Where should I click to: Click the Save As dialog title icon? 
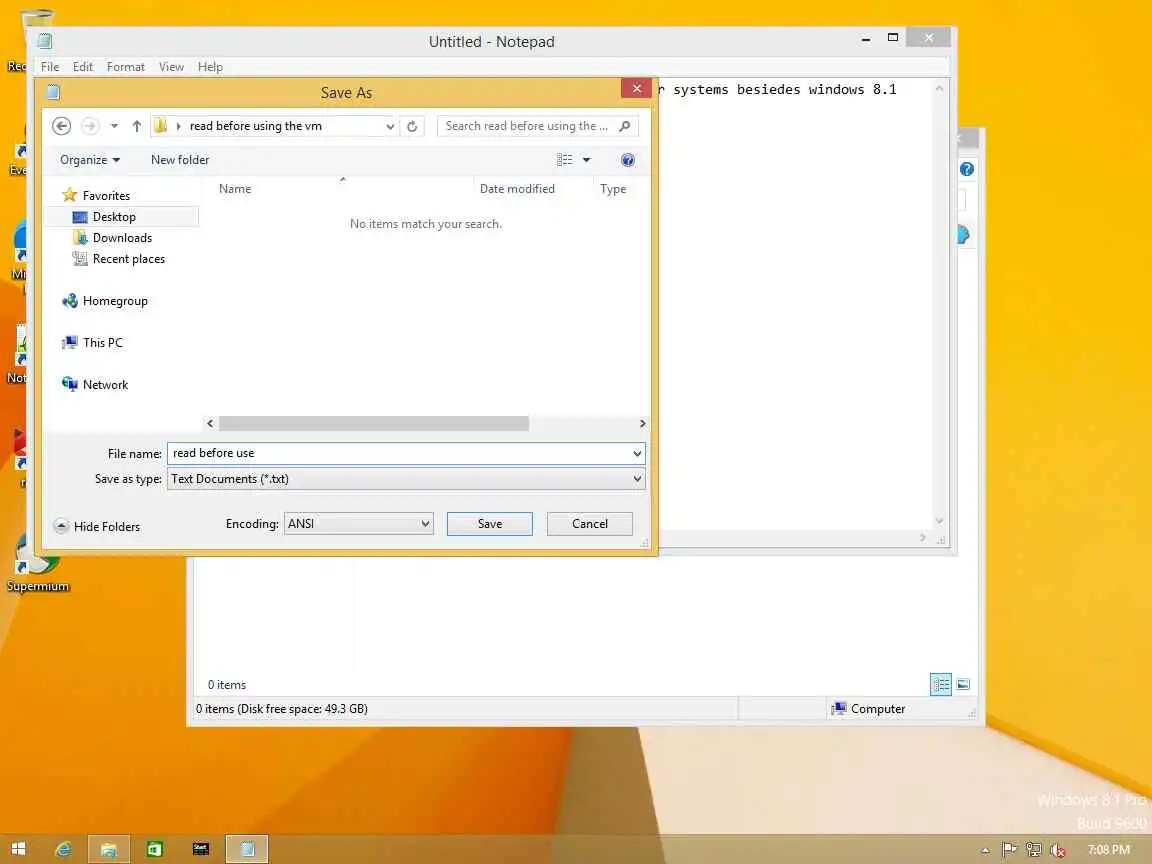tap(53, 93)
